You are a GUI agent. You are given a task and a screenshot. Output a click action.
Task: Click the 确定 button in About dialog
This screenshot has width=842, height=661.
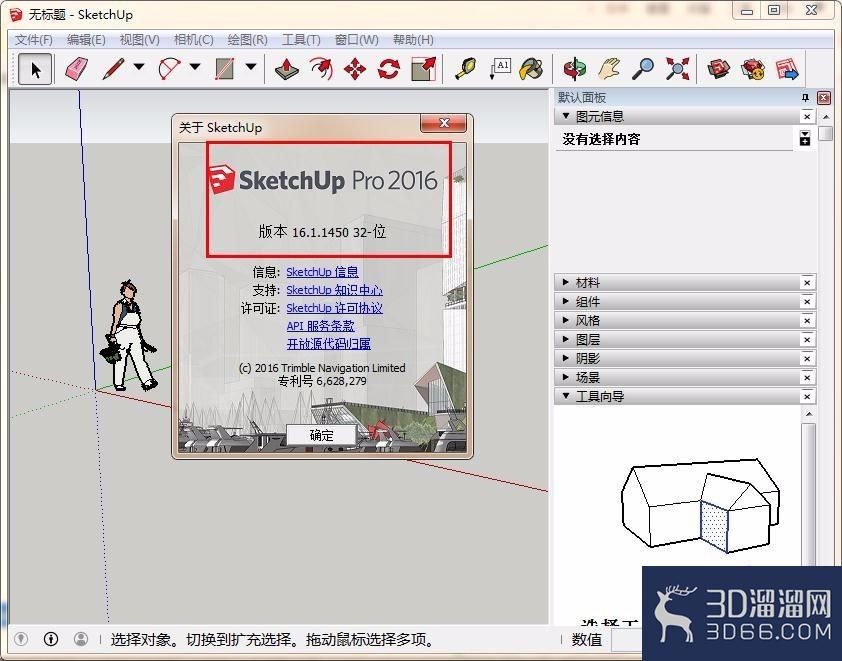[321, 435]
